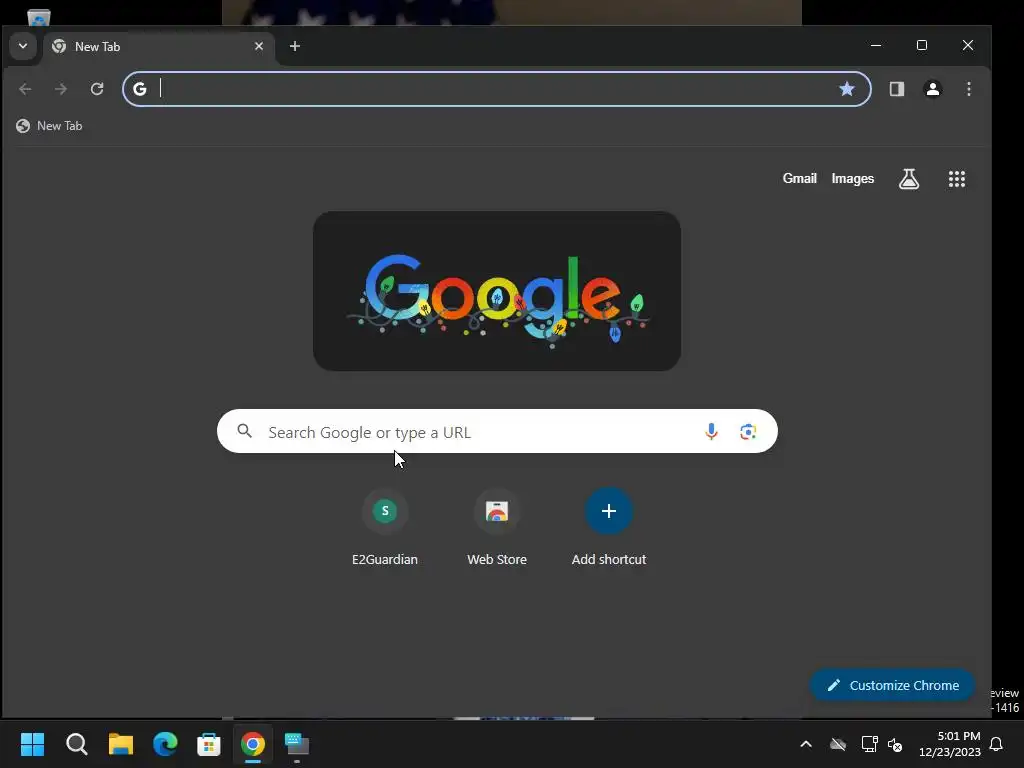This screenshot has width=1024, height=768.
Task: Open notification bell in taskbar
Action: [x=996, y=744]
